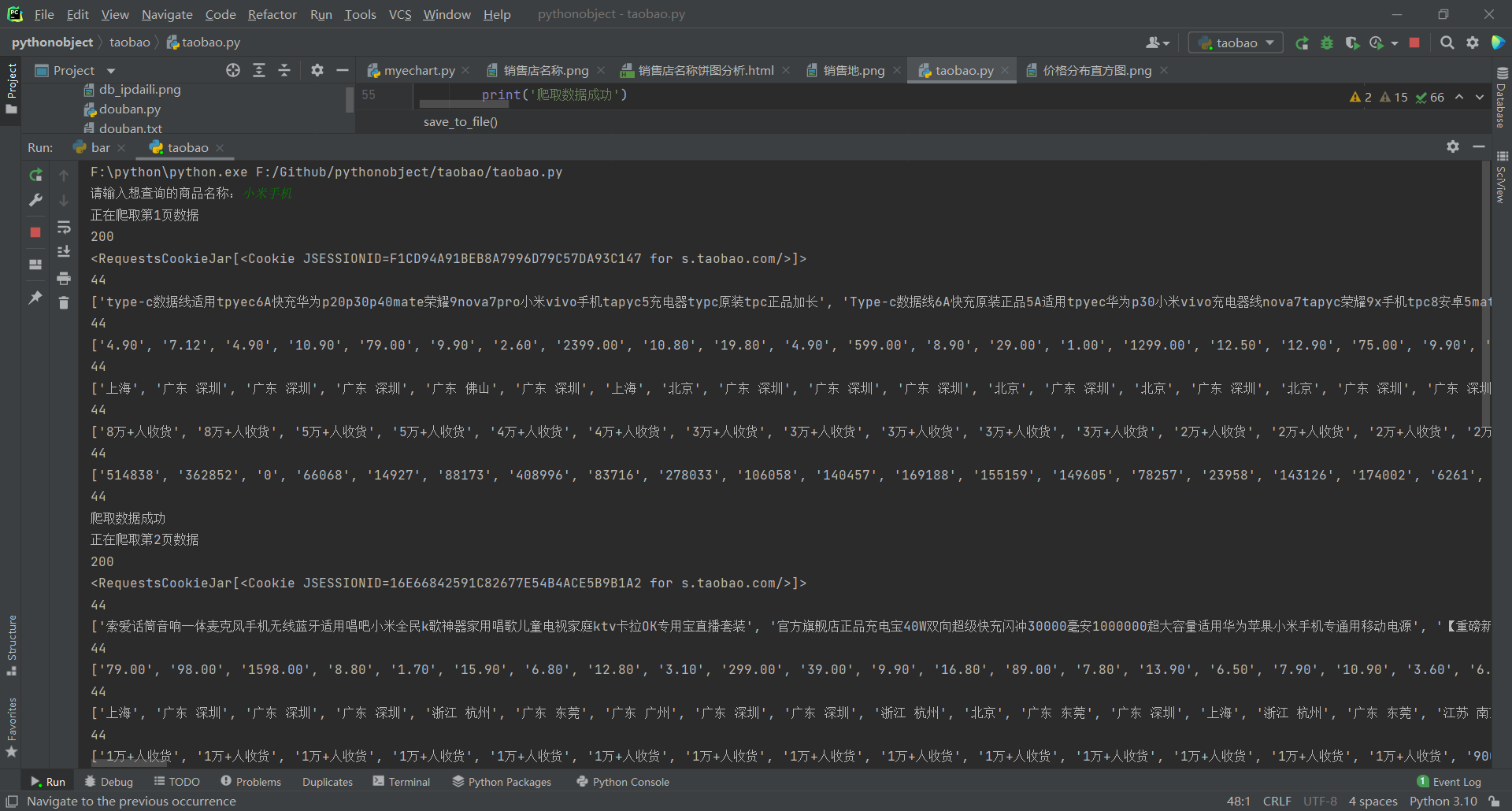Click Select Opened File target icon
This screenshot has height=811, width=1512.
233,71
